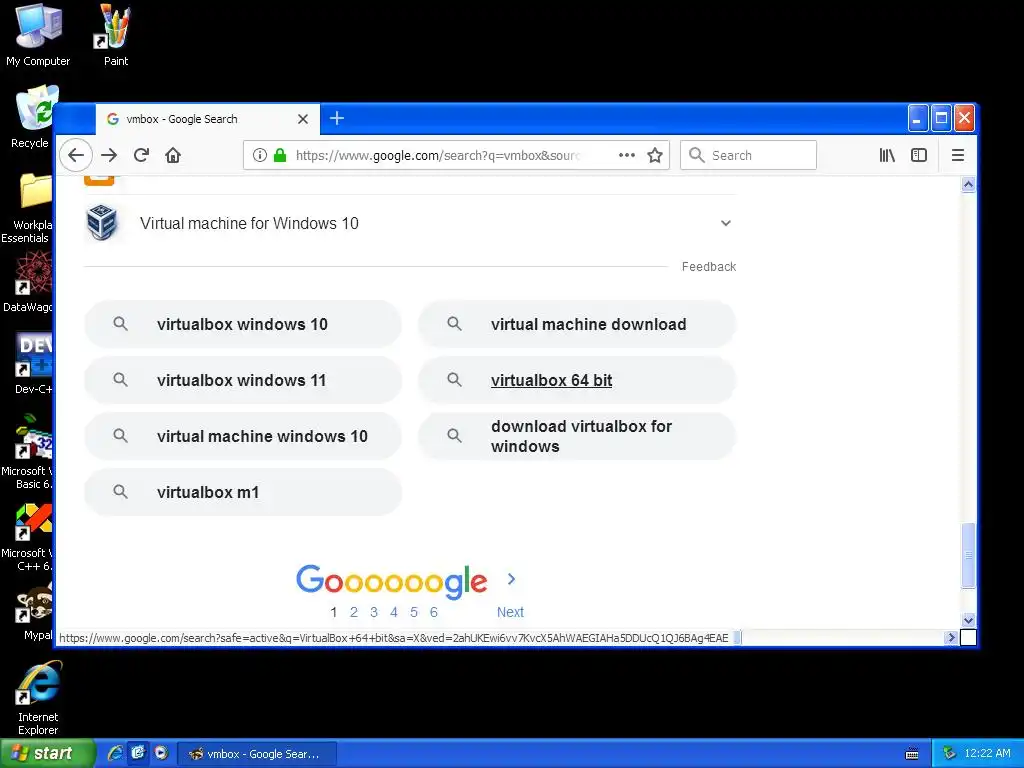This screenshot has width=1024, height=768.
Task: Open virtualbox 64 bit suggestion
Action: click(577, 380)
